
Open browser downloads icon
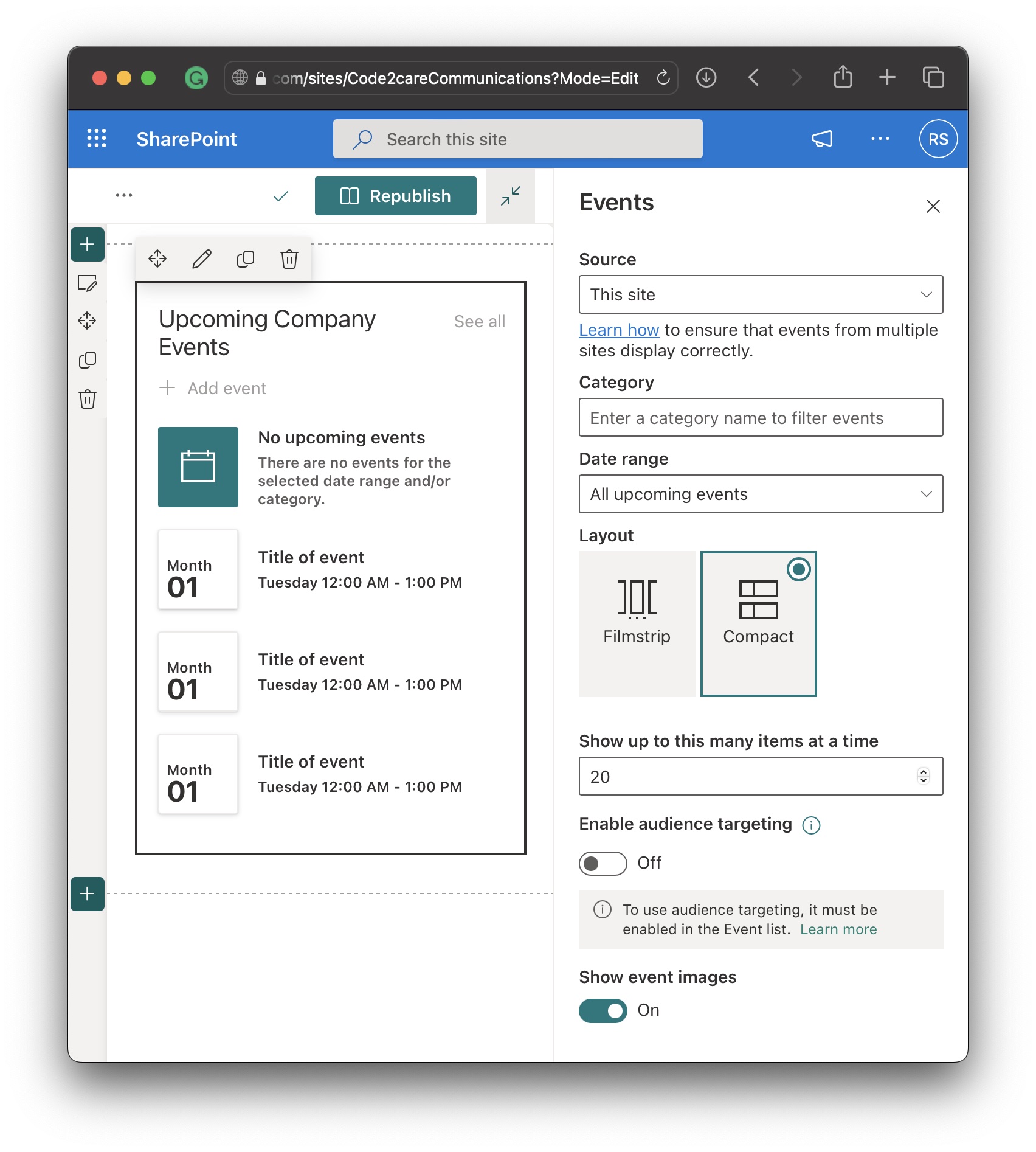coord(706,78)
